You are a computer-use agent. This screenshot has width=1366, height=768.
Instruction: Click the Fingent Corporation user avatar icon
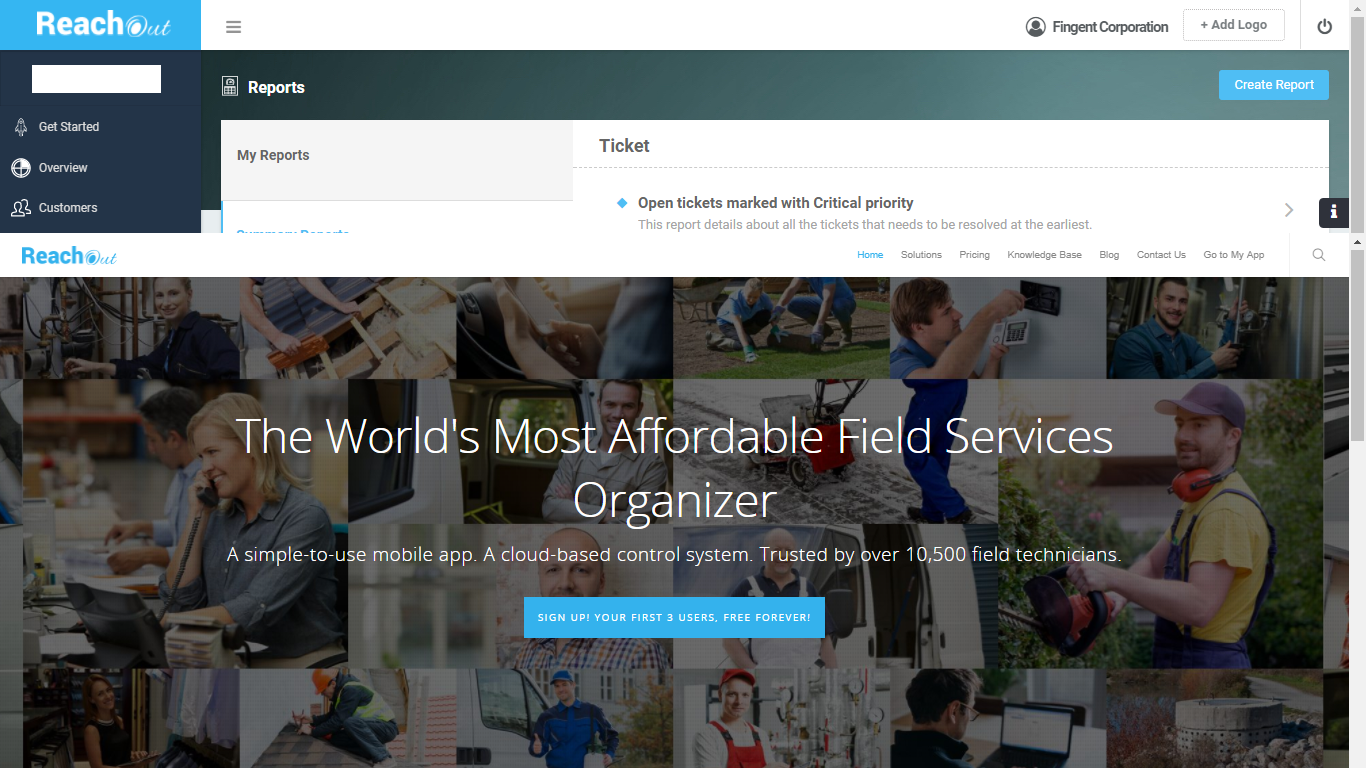pyautogui.click(x=1036, y=27)
